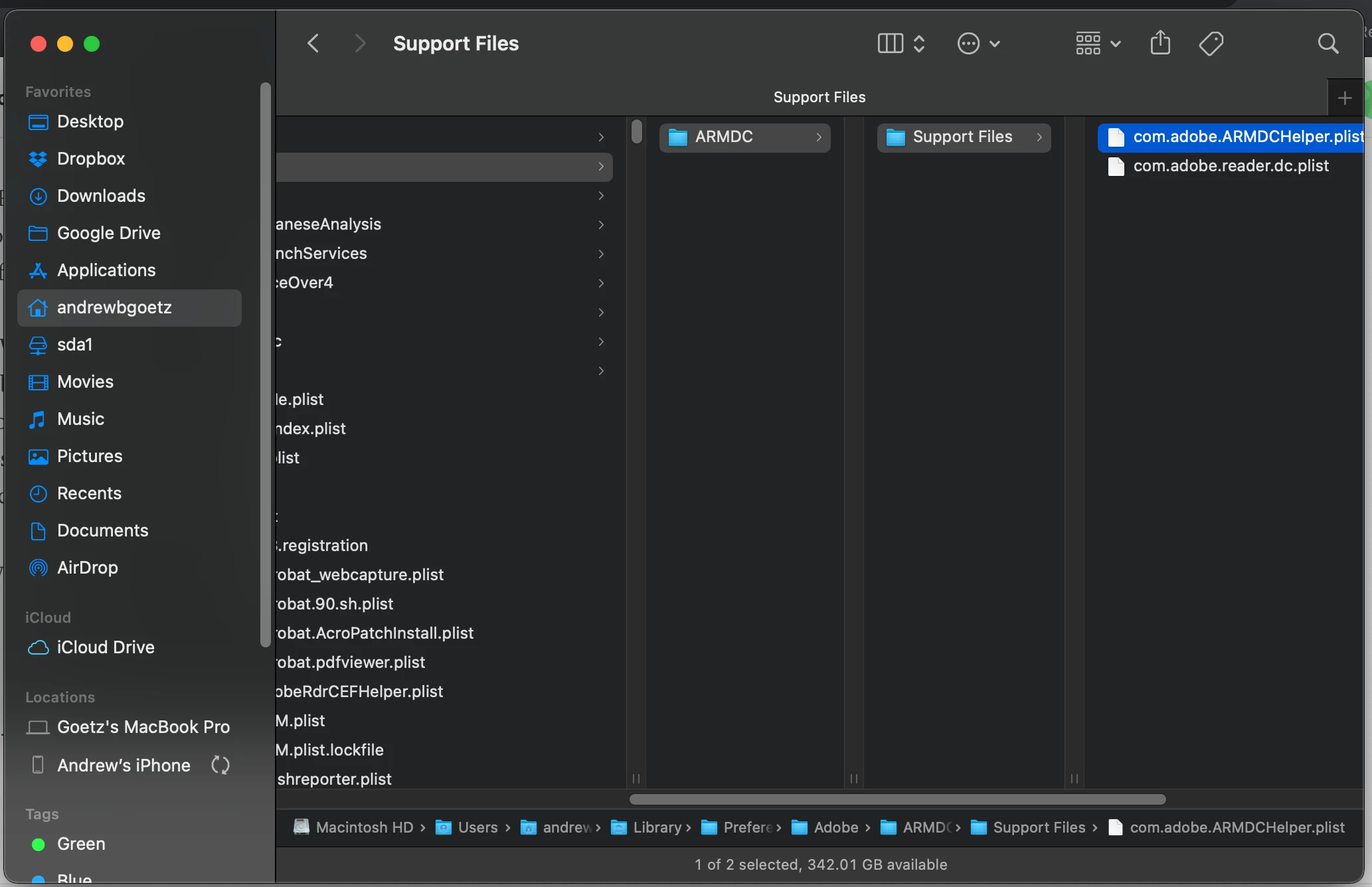The width and height of the screenshot is (1372, 887).
Task: Click the Finder search magnifier icon
Action: tap(1328, 44)
